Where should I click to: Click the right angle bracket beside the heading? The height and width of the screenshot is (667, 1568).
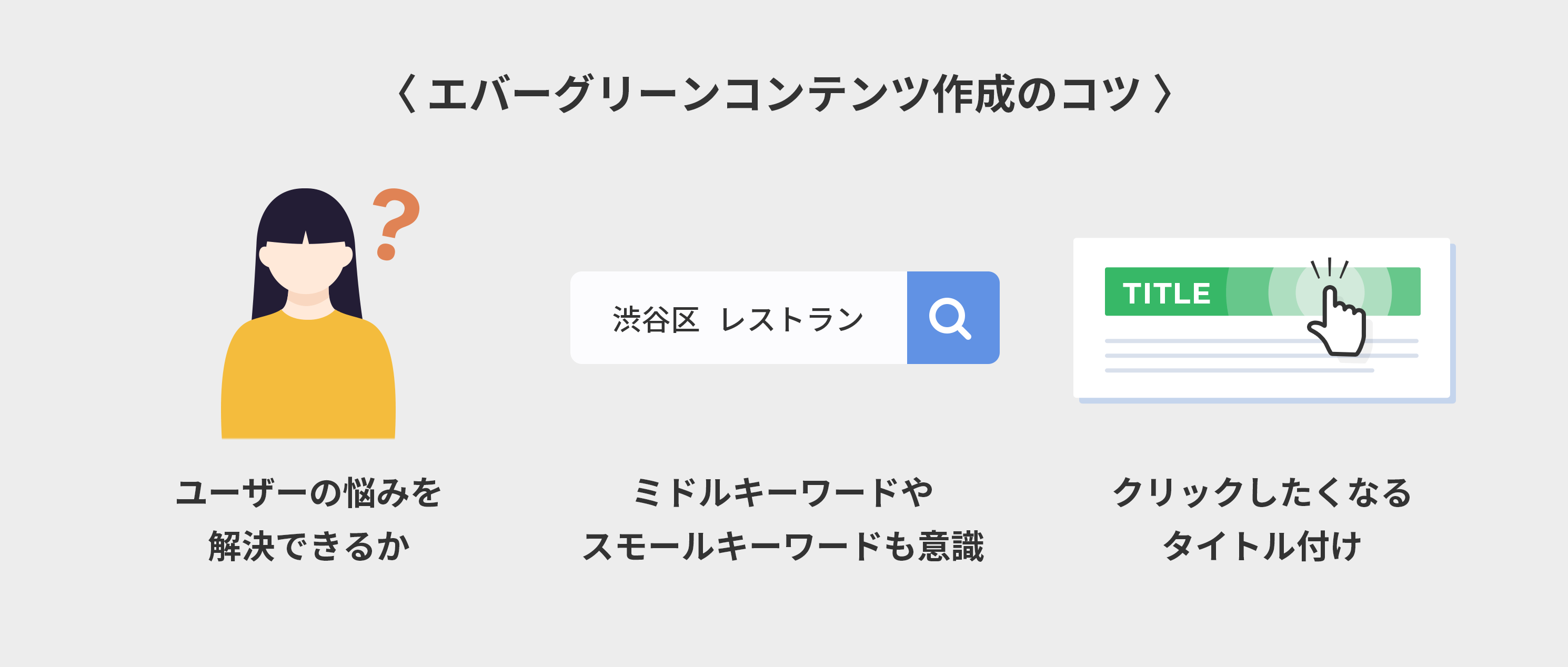(x=1163, y=94)
